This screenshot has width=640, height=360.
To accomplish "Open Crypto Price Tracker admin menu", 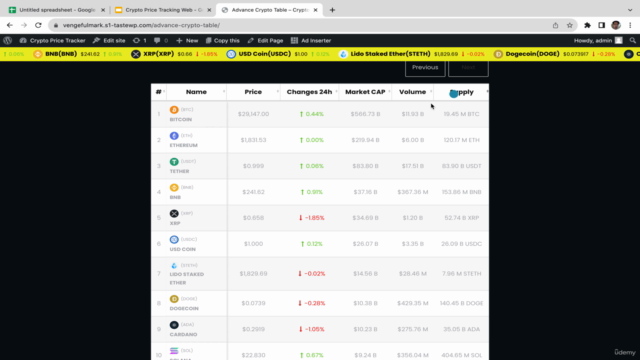I will [53, 40].
